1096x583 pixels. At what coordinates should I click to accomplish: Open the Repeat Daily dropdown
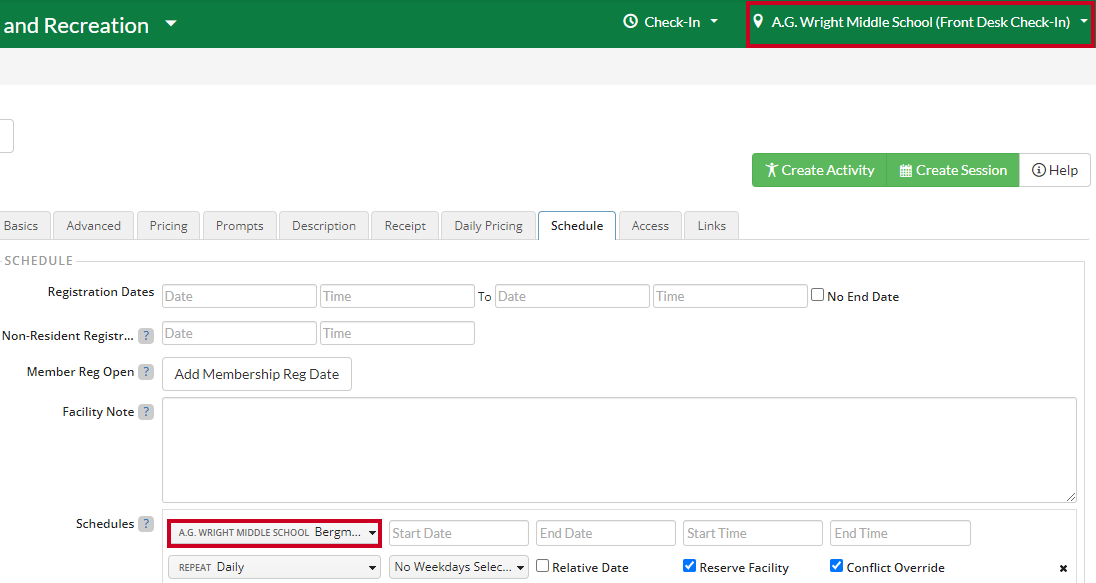pyautogui.click(x=274, y=567)
